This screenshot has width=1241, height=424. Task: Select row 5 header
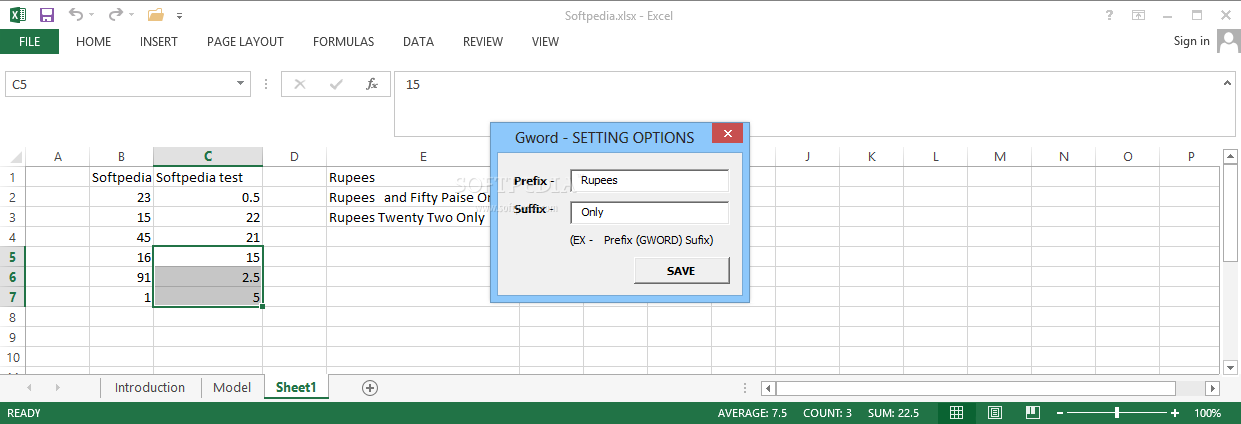tap(12, 257)
